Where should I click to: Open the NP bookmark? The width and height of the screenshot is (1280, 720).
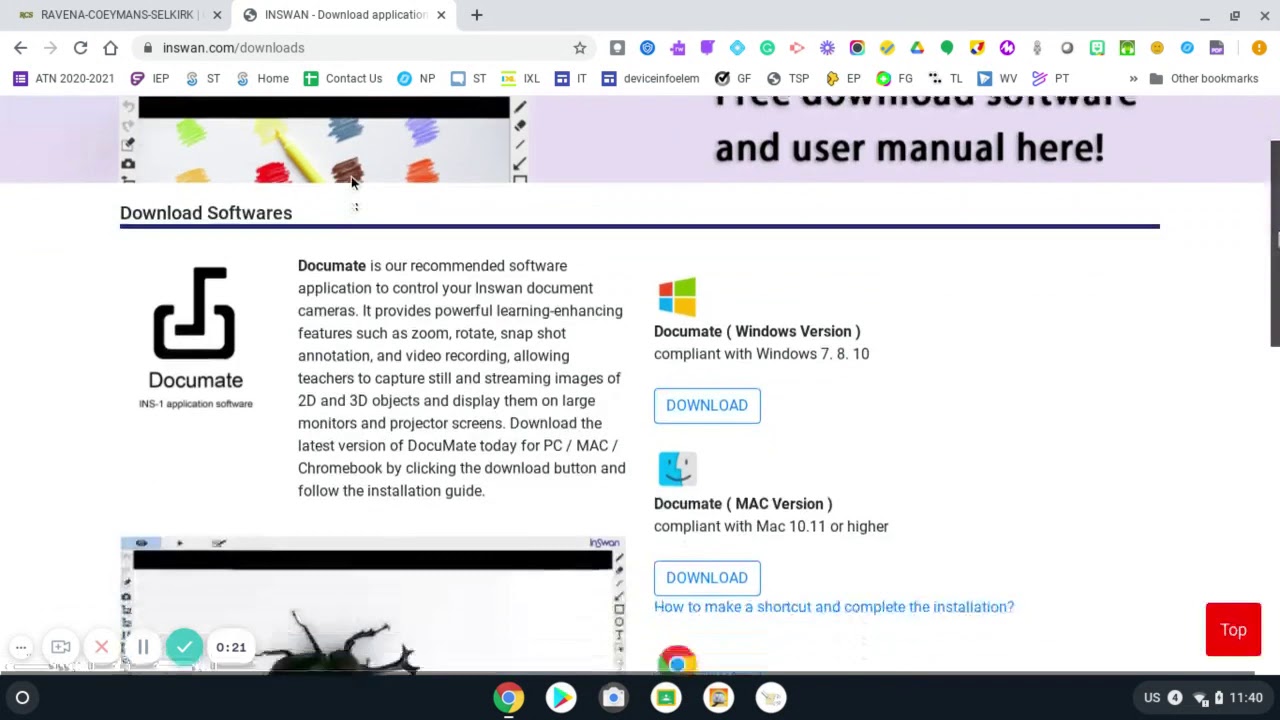tap(416, 78)
